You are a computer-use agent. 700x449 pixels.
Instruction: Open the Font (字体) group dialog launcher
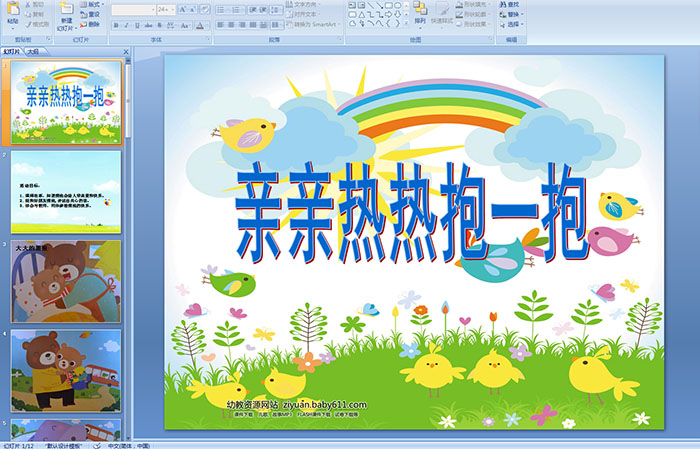click(208, 39)
